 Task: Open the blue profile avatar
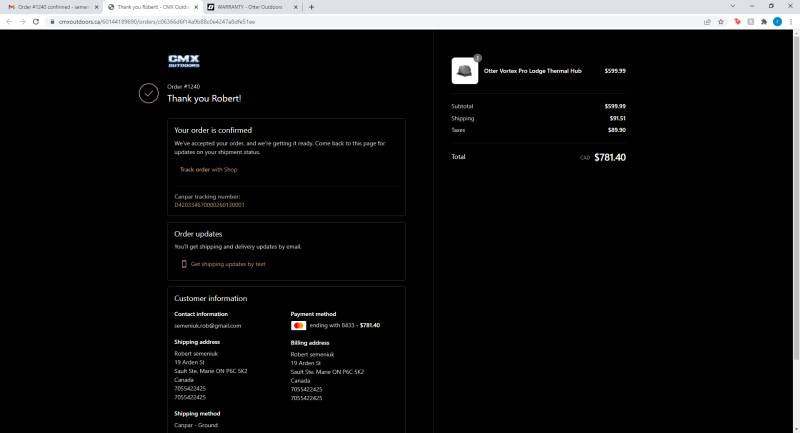(x=777, y=22)
